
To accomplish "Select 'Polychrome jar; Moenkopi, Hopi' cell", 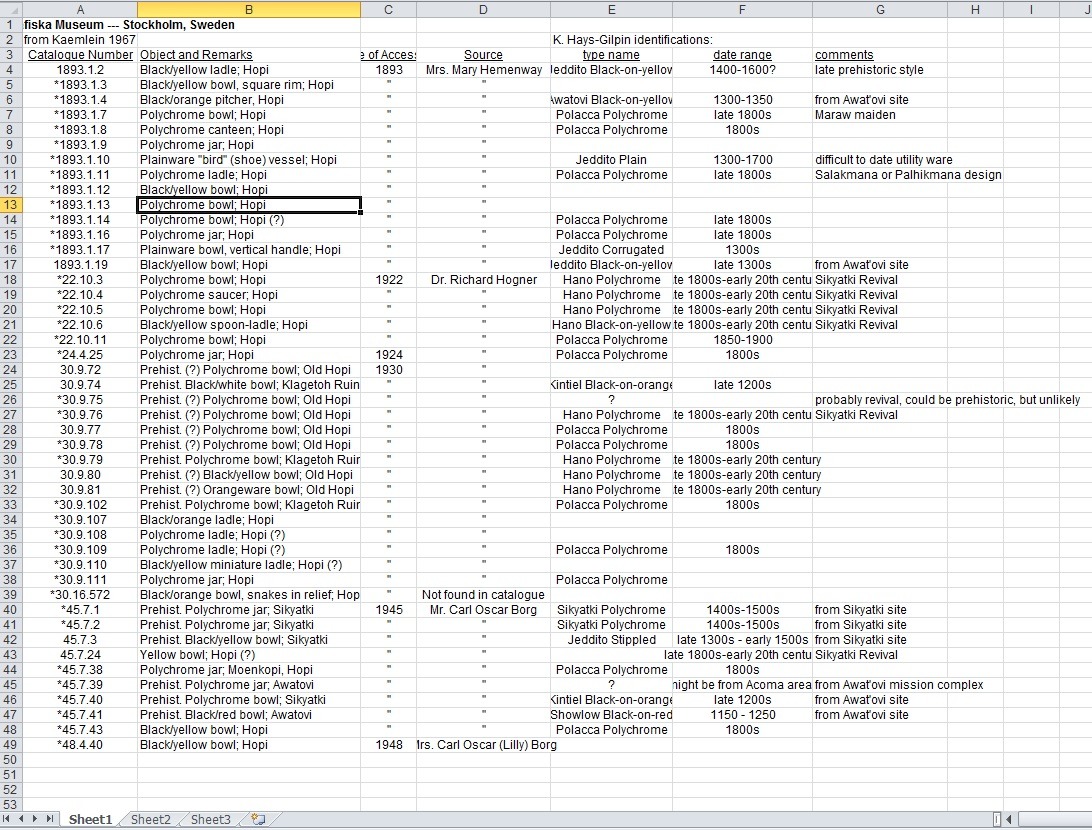I will click(x=249, y=670).
